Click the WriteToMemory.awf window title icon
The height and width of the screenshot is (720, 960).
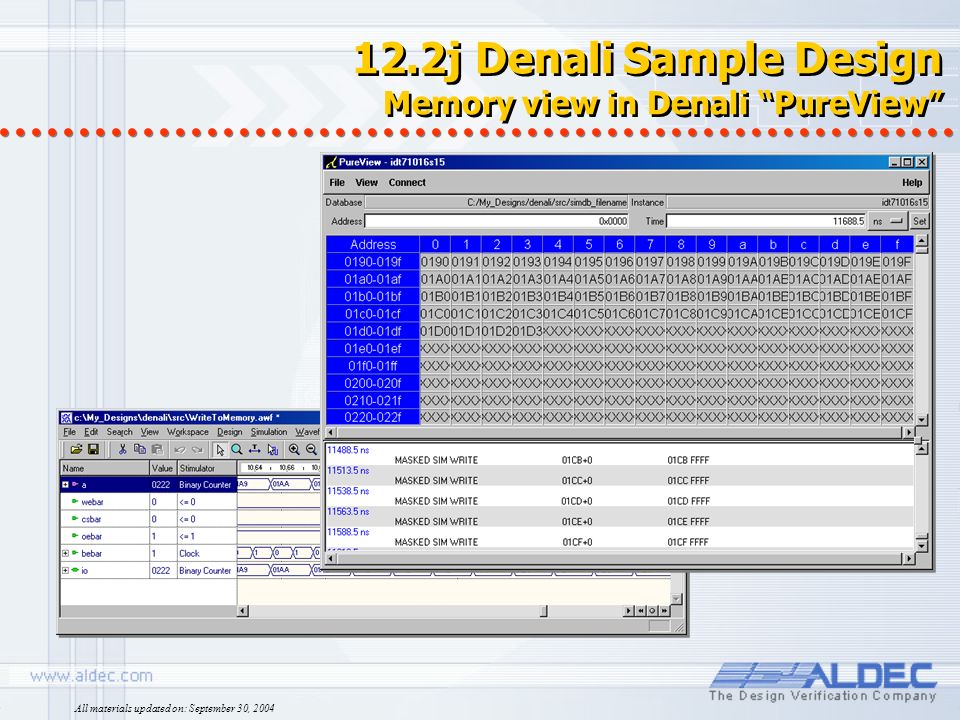click(x=66, y=418)
